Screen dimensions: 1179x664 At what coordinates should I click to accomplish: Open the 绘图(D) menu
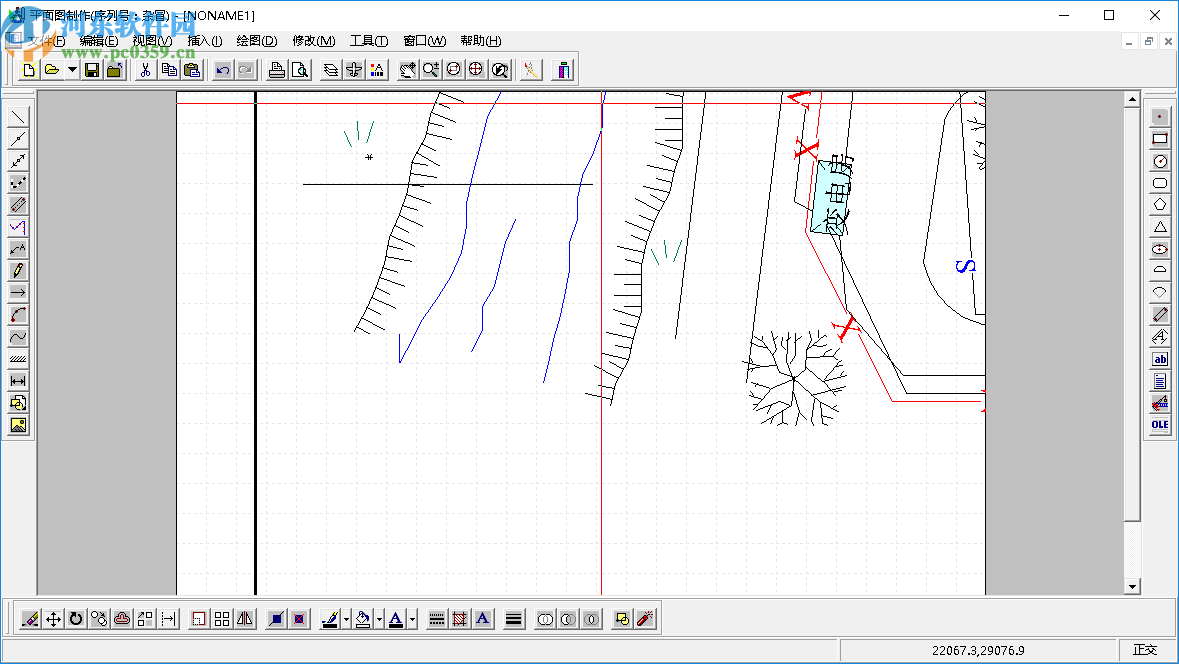tap(257, 41)
